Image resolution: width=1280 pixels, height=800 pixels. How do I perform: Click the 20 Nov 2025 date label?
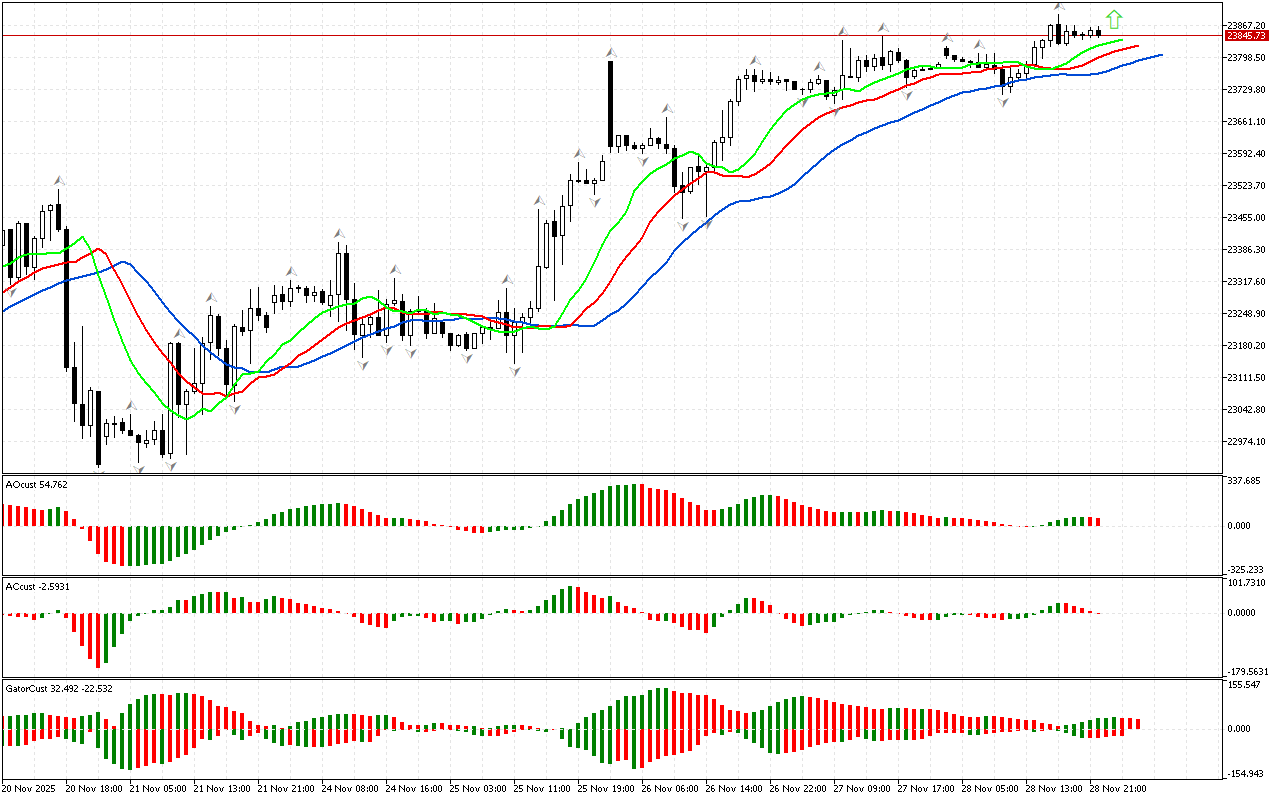27,789
